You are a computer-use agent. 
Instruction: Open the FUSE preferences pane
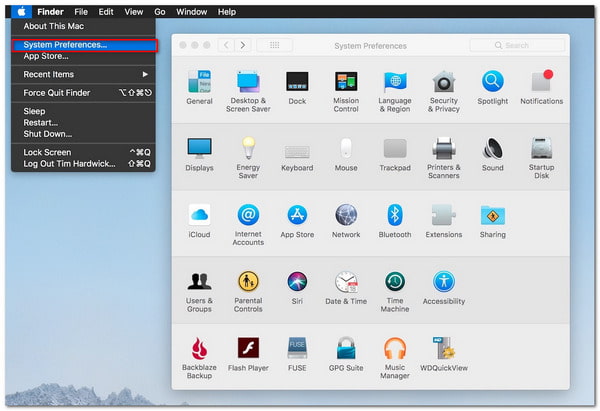point(297,354)
